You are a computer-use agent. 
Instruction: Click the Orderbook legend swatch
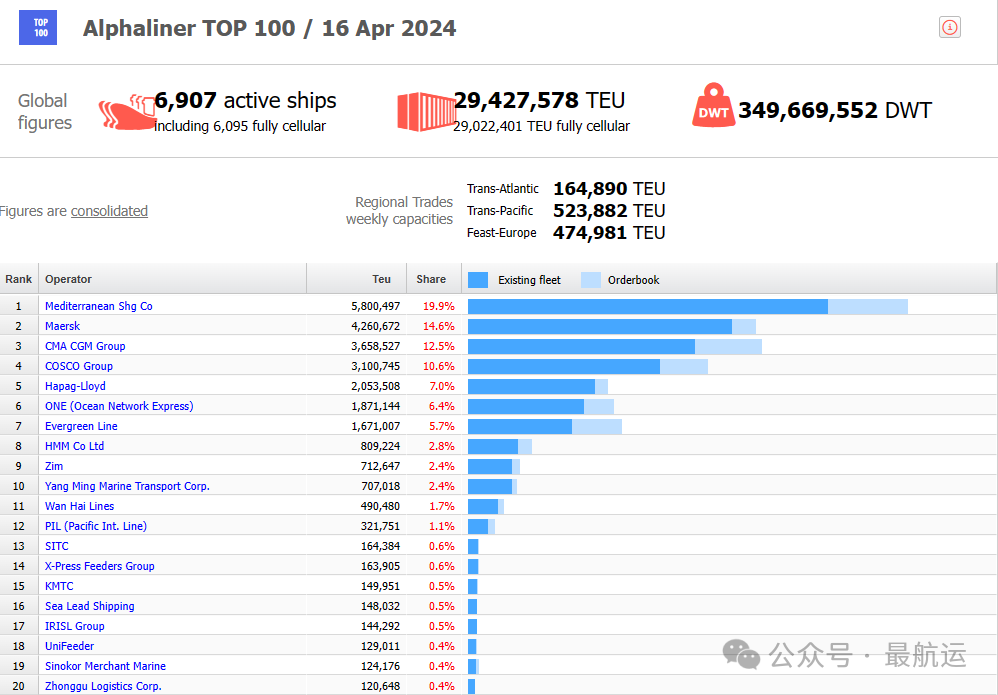(591, 280)
